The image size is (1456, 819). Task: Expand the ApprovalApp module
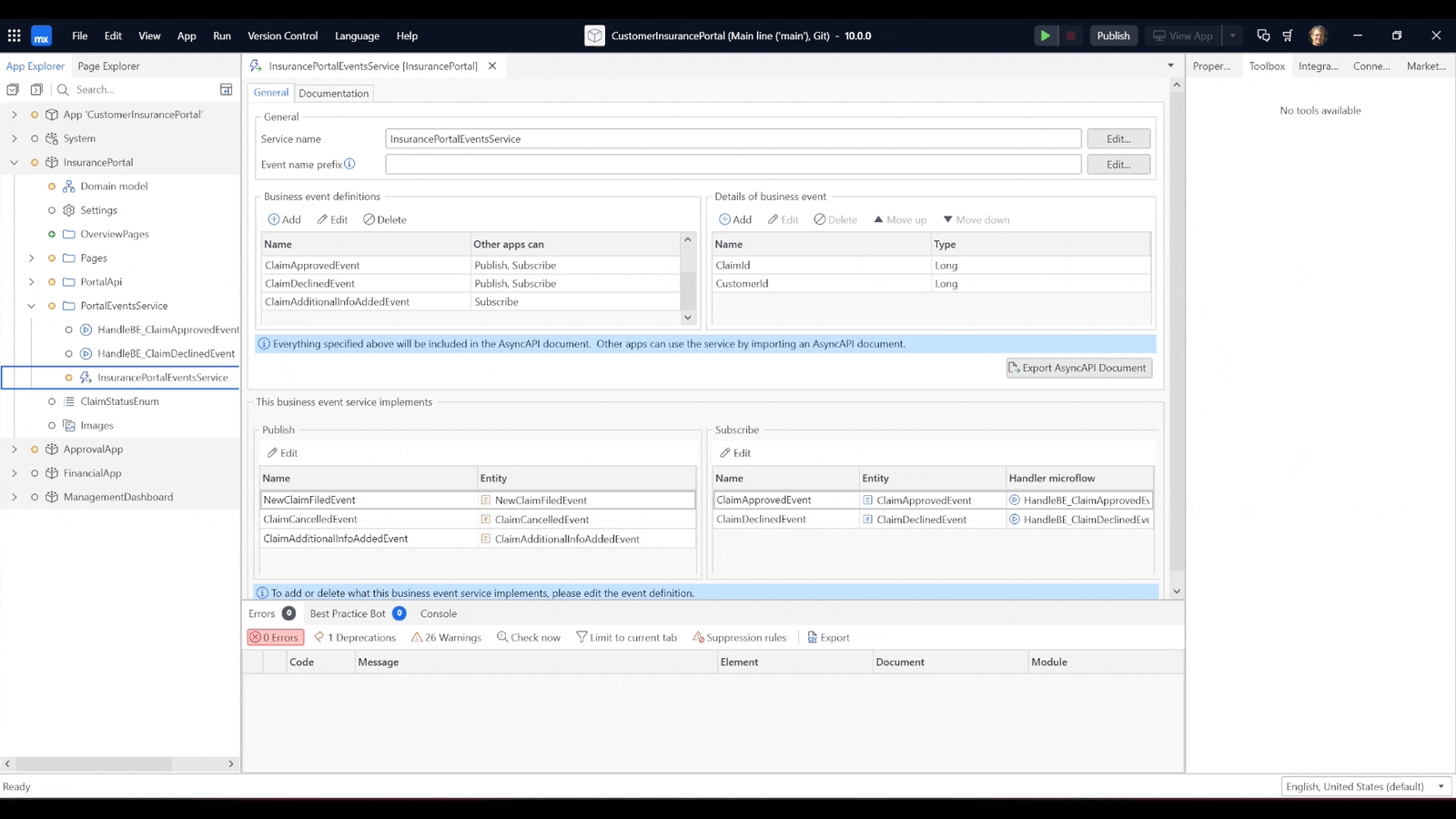(14, 449)
